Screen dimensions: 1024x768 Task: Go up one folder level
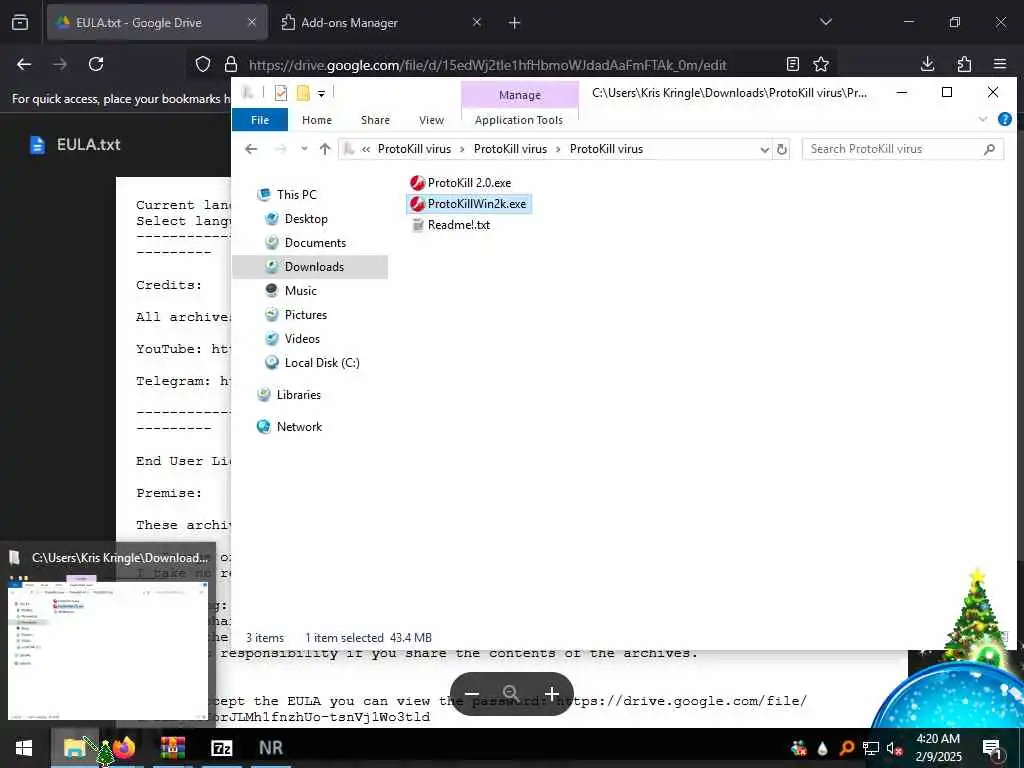click(x=325, y=149)
